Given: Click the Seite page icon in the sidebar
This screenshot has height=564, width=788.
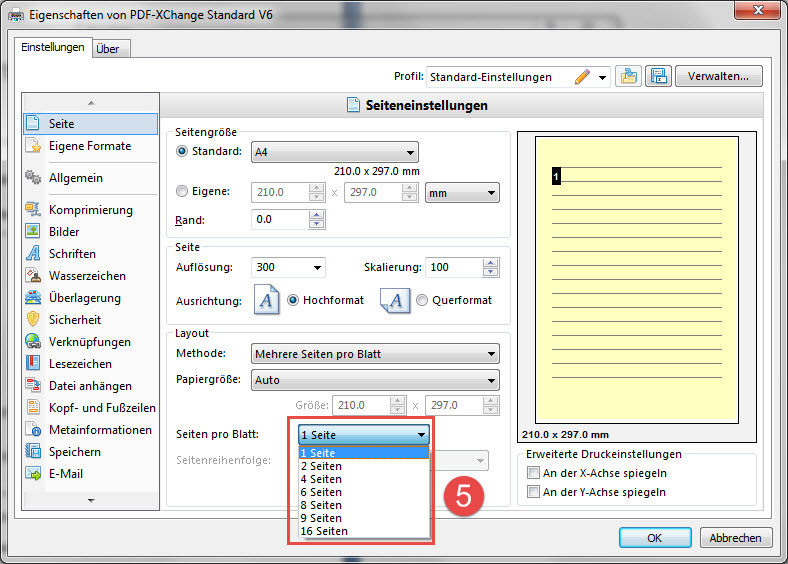Looking at the screenshot, I should 33,123.
